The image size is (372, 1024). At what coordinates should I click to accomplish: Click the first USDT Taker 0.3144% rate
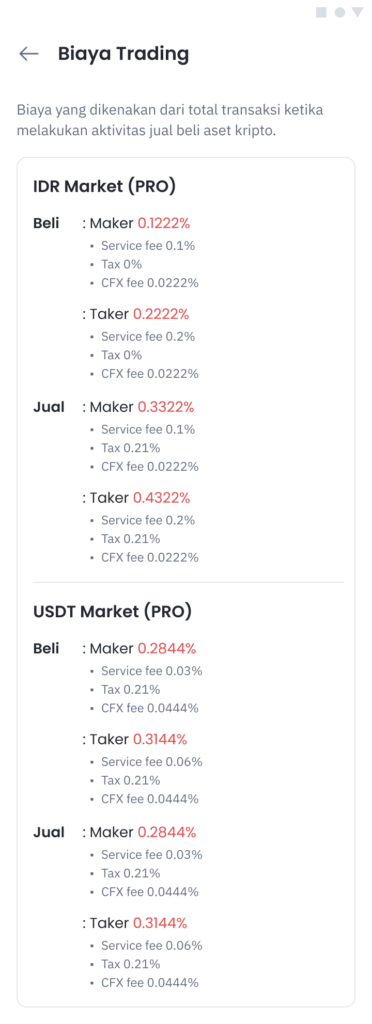[161, 739]
